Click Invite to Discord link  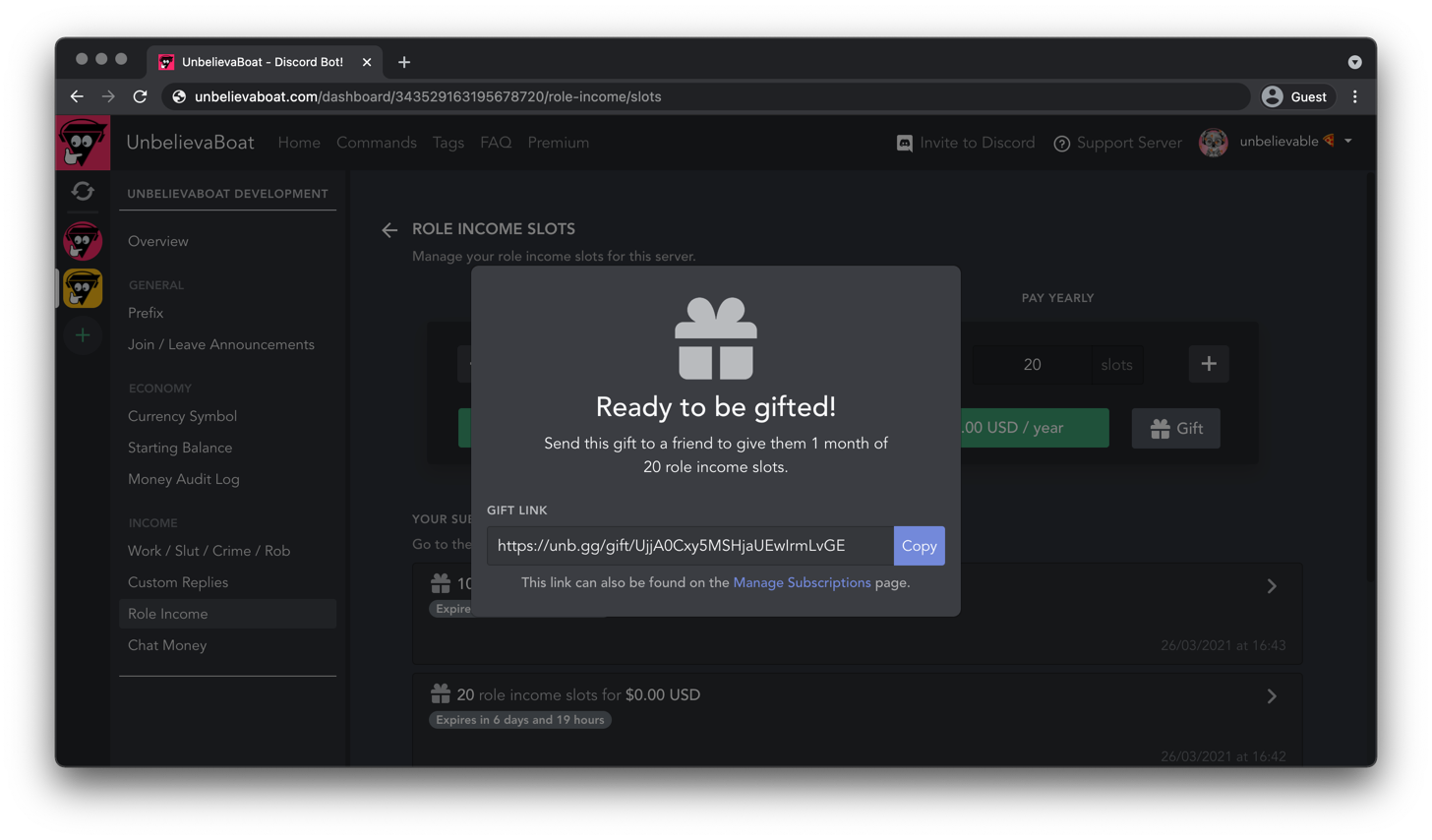coord(965,143)
